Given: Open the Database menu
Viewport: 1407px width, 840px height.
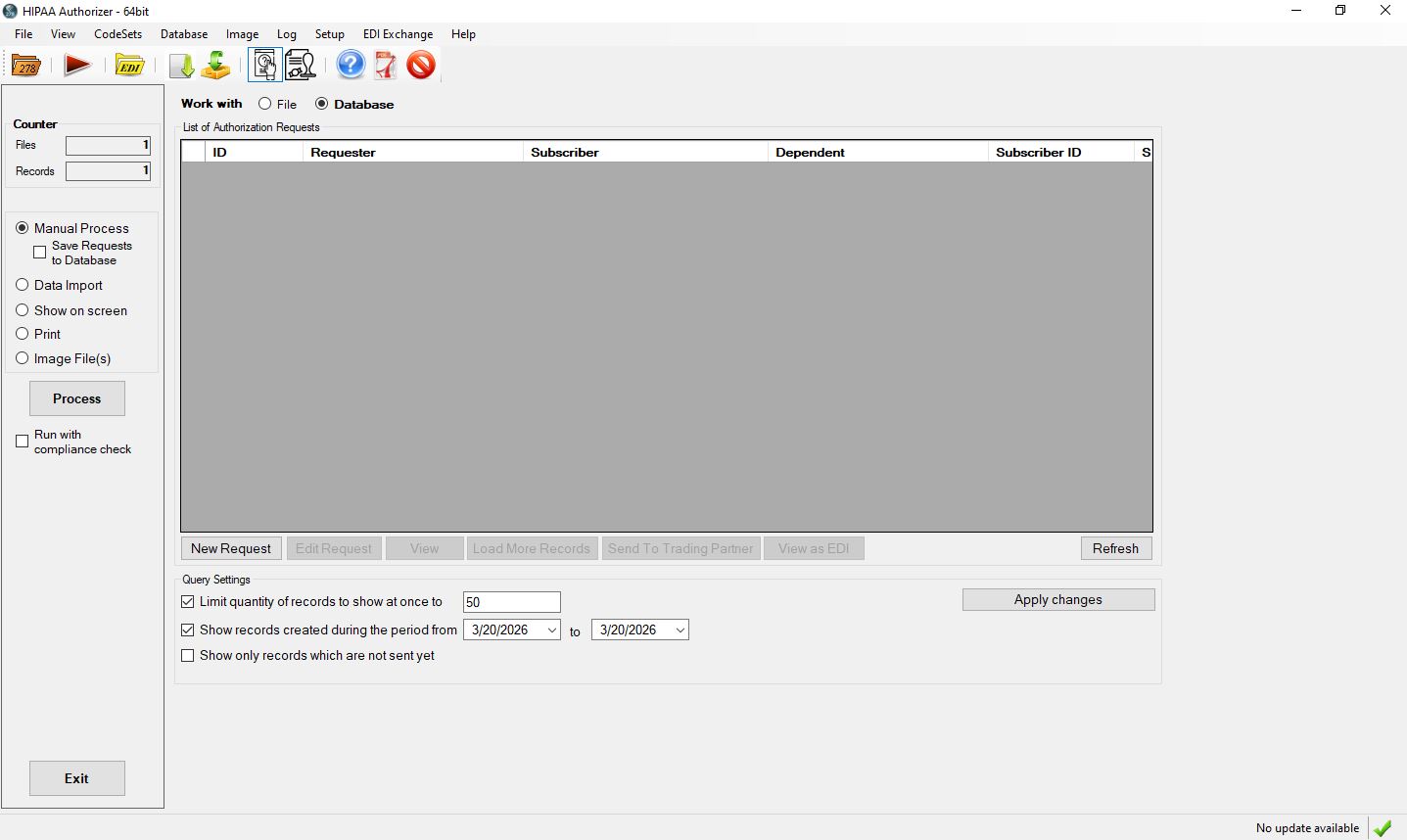Looking at the screenshot, I should pyautogui.click(x=184, y=34).
